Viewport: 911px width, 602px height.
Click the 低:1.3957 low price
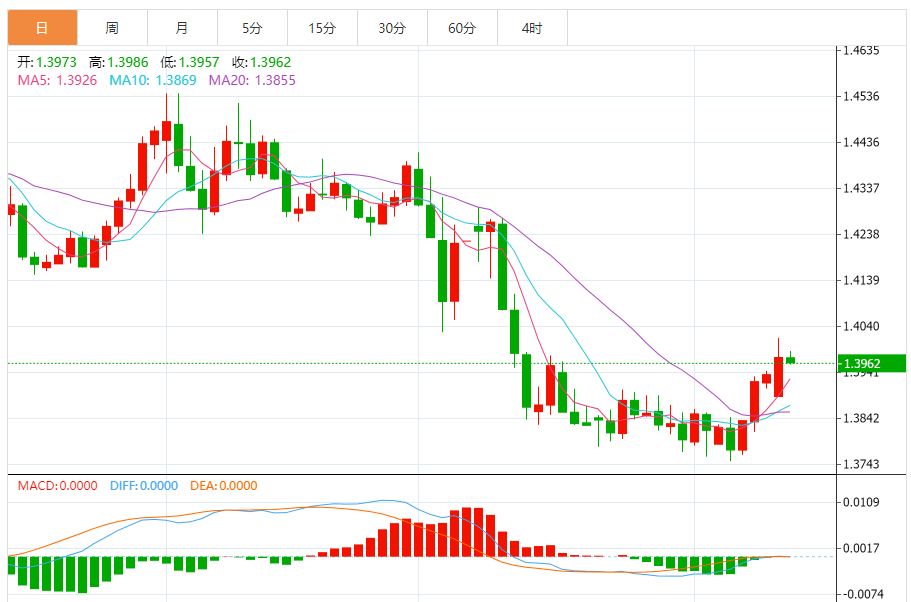[190, 62]
